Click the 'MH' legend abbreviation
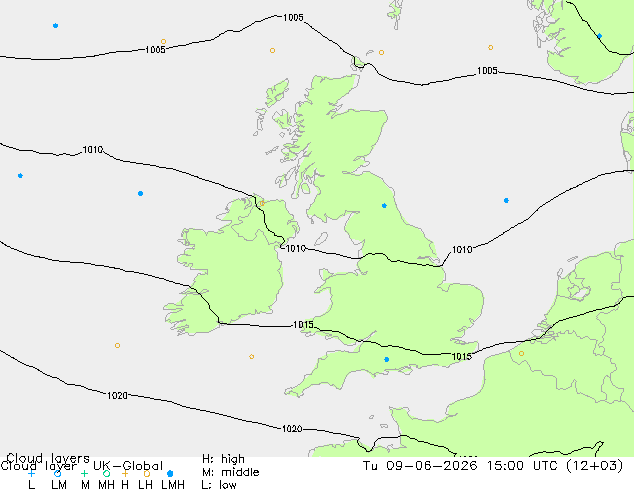The width and height of the screenshot is (634, 490). pyautogui.click(x=106, y=484)
